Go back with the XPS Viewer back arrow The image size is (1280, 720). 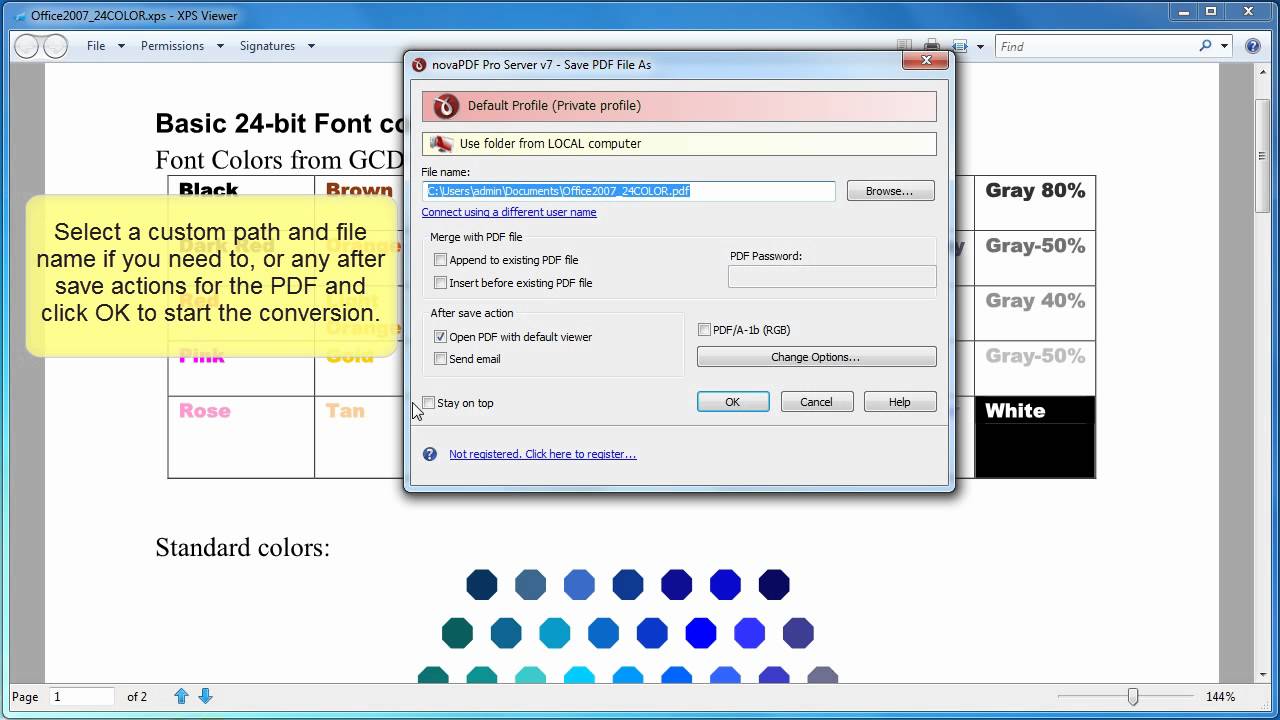[x=27, y=46]
